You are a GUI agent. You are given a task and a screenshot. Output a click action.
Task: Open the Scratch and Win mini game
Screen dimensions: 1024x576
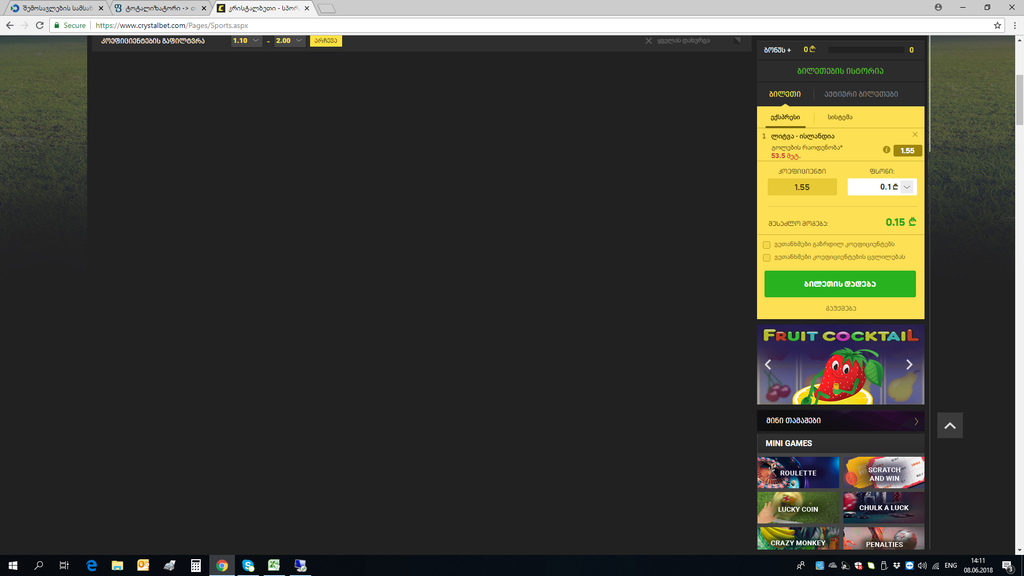(884, 473)
